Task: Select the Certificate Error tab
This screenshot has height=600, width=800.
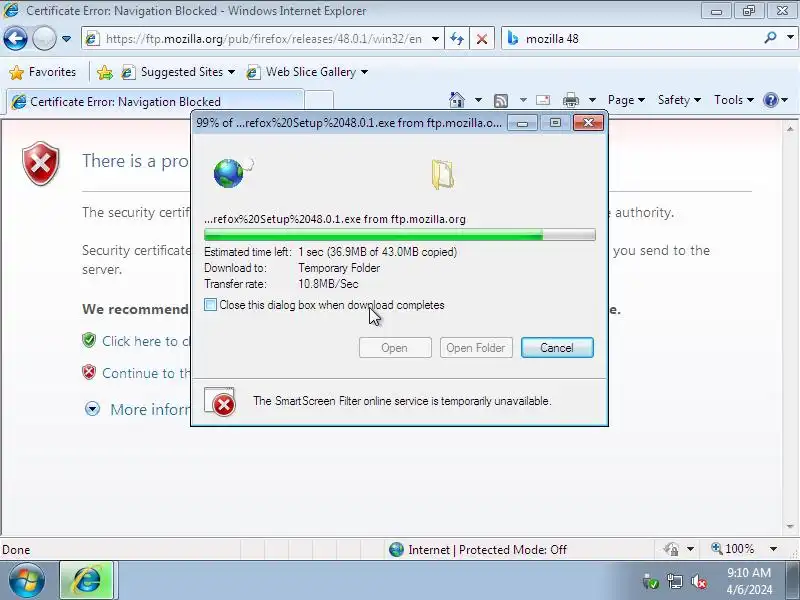Action: [155, 101]
